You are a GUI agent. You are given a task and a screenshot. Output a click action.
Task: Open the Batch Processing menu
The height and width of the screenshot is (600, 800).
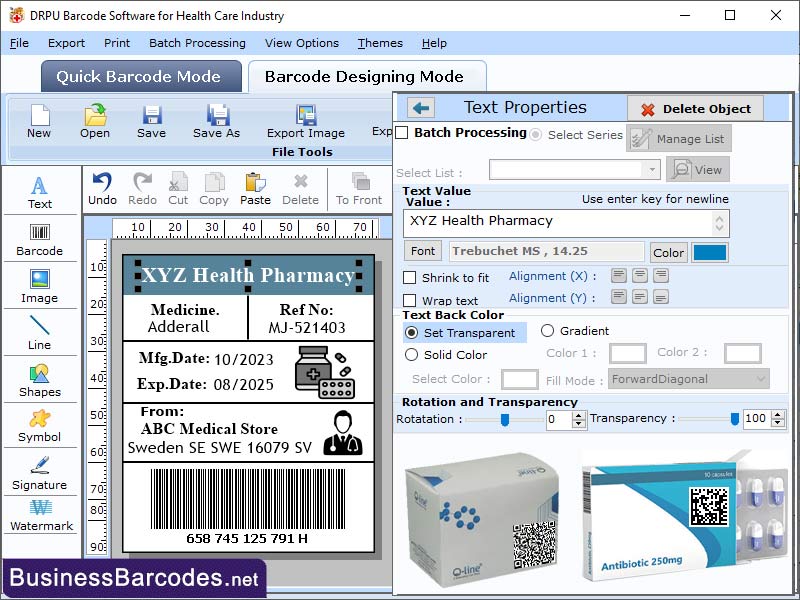(x=197, y=43)
